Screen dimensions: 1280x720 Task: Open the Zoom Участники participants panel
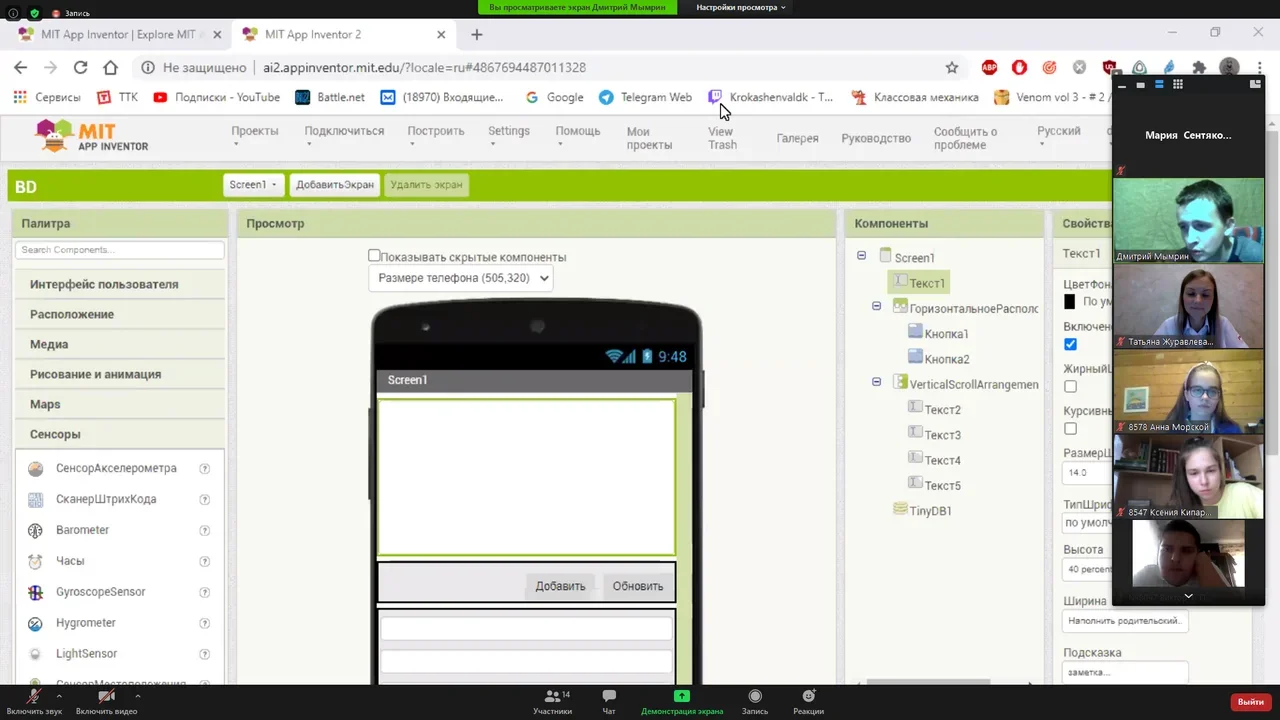coord(552,702)
